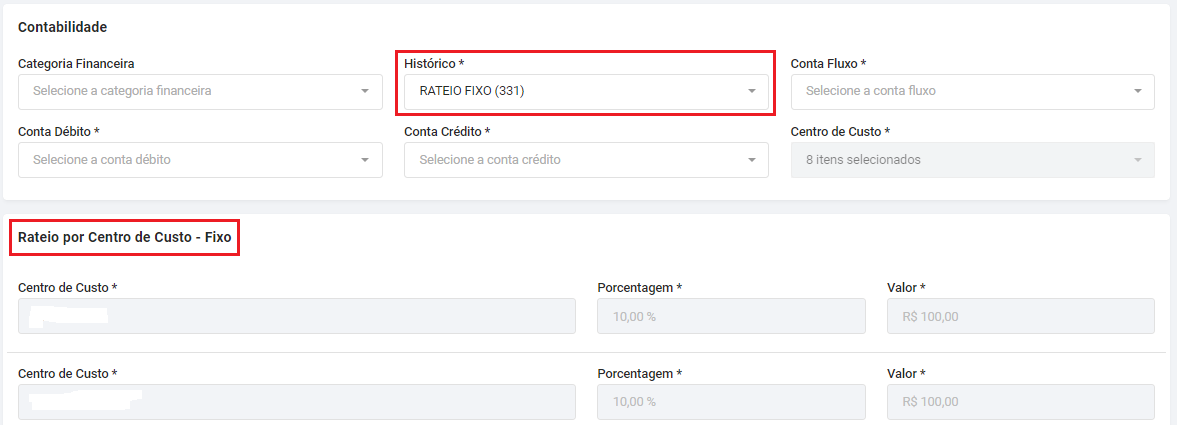Screen dimensions: 1177x425
Task: Select the Conta Débito combo box
Action: tap(190, 160)
